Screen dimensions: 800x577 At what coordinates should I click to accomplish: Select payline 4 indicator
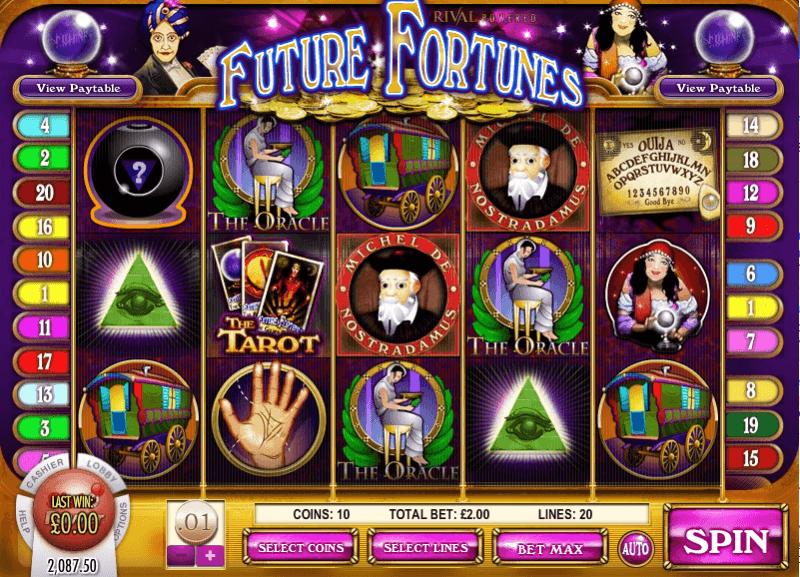pos(42,125)
